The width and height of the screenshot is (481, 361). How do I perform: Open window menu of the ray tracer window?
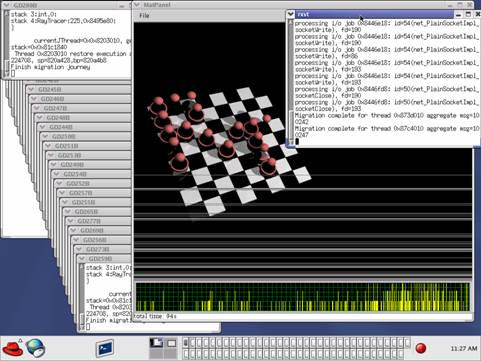(137, 5)
